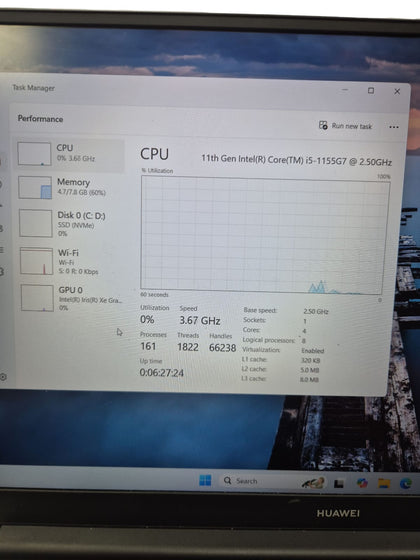Click the Performance page heading
The width and height of the screenshot is (420, 560).
point(40,119)
